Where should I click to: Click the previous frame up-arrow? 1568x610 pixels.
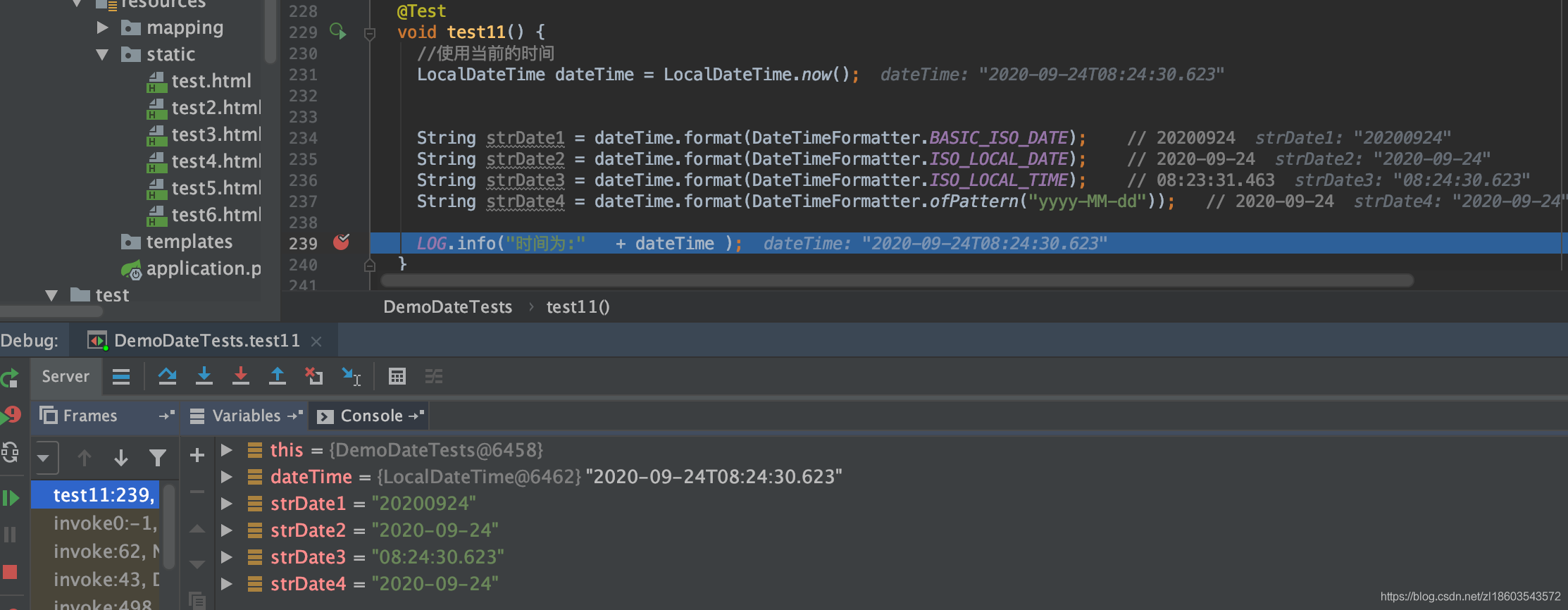click(85, 458)
